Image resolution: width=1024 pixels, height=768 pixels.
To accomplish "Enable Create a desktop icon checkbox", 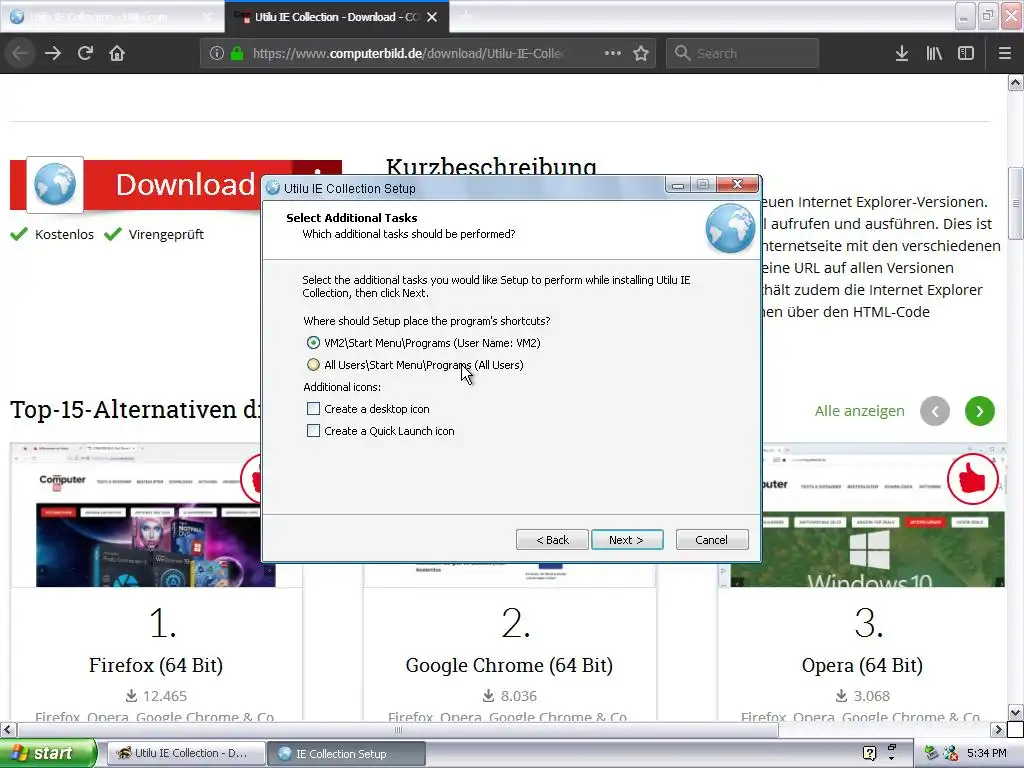I will (313, 409).
